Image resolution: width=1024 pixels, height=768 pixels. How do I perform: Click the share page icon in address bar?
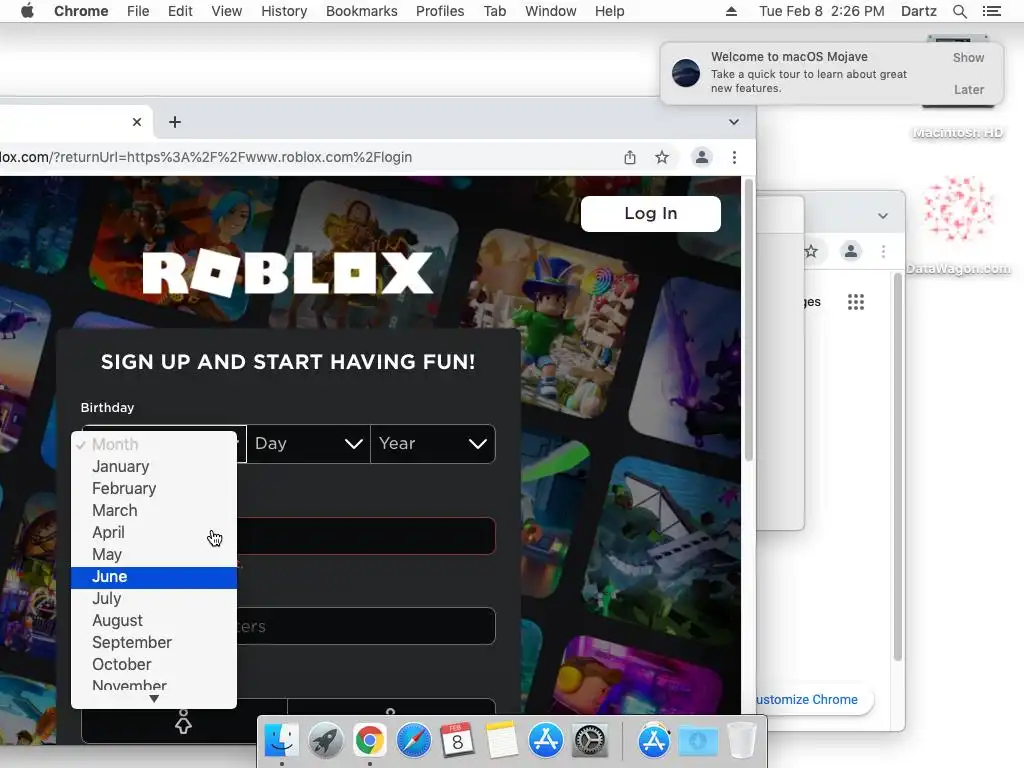(x=630, y=157)
